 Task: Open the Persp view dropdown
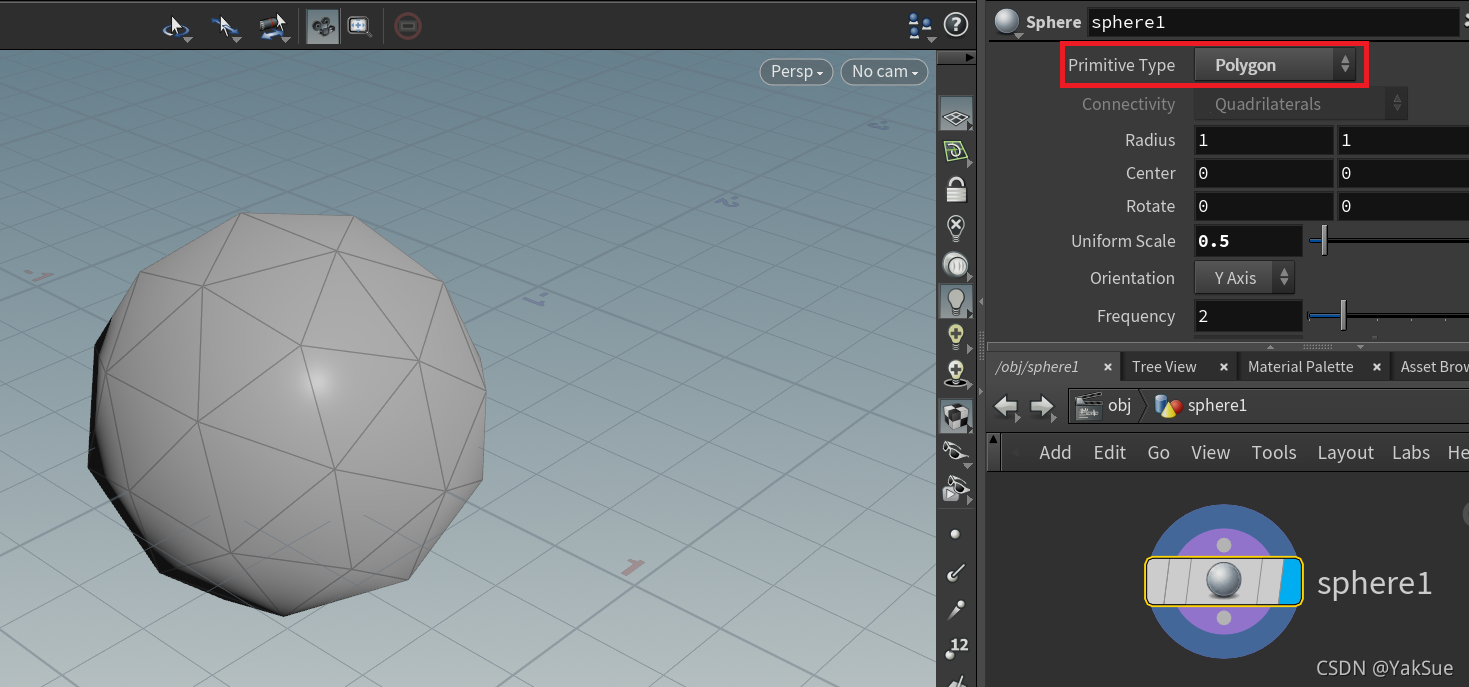point(796,72)
